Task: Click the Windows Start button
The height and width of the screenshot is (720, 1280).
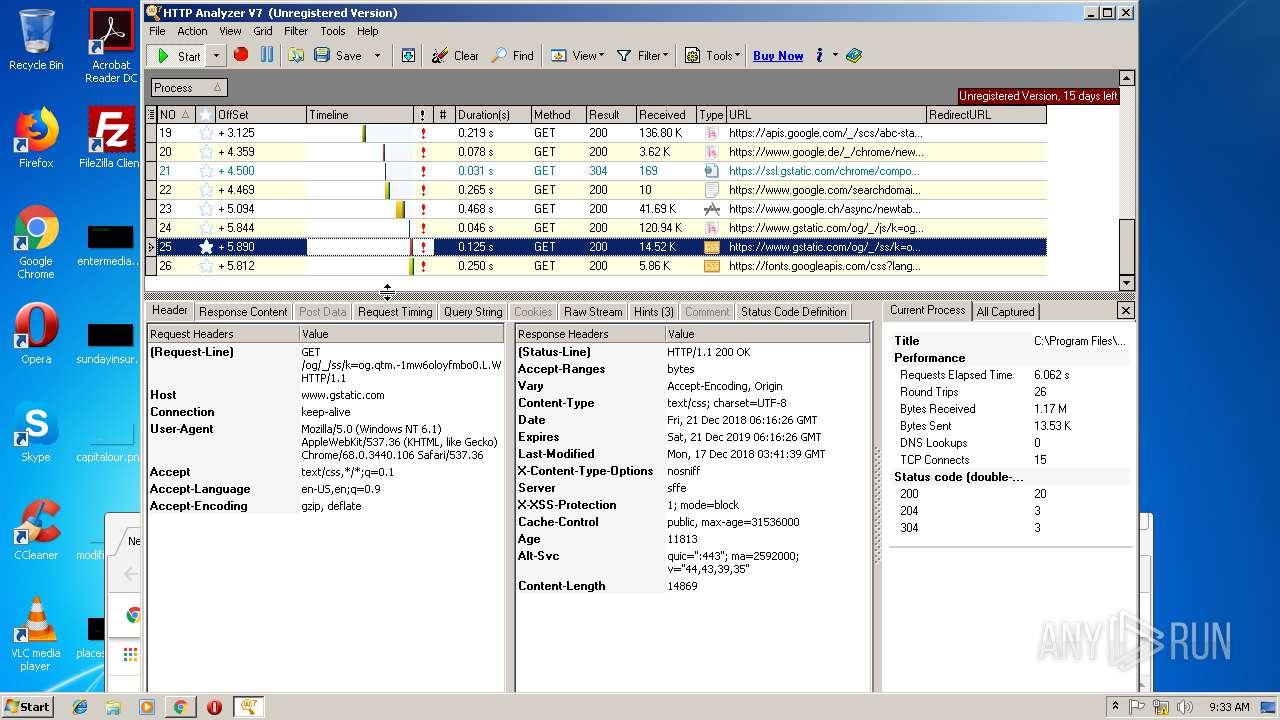Action: coord(27,707)
